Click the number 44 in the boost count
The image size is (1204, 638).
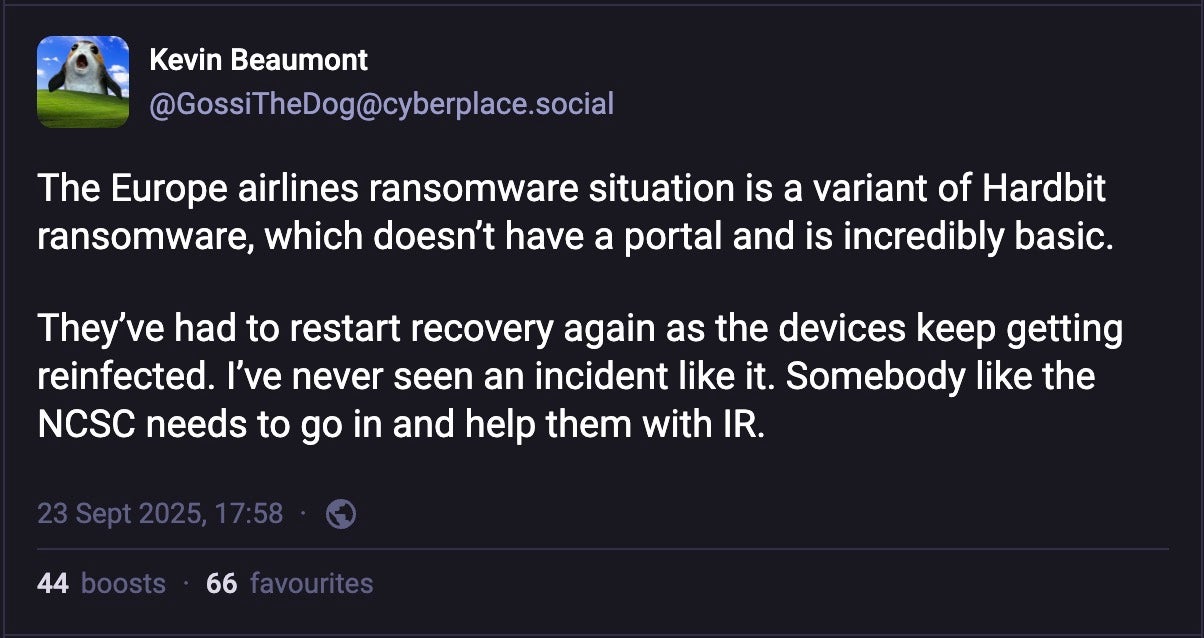pyautogui.click(x=52, y=583)
